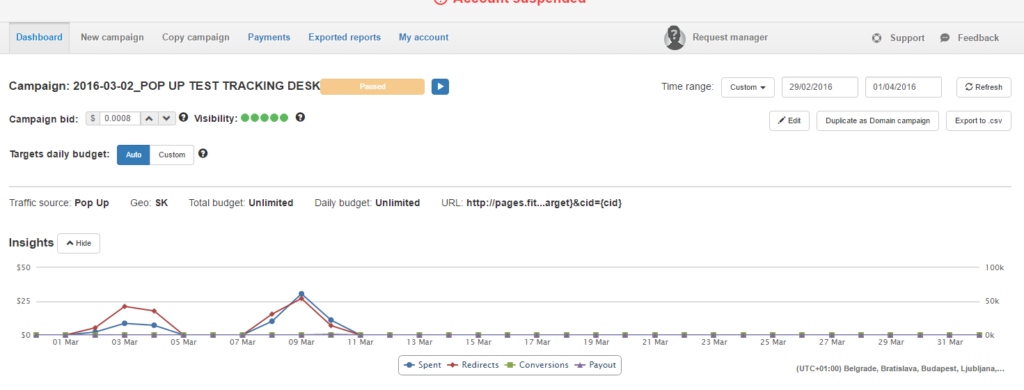
Task: Click the Support lifebuoy icon
Action: [877, 38]
